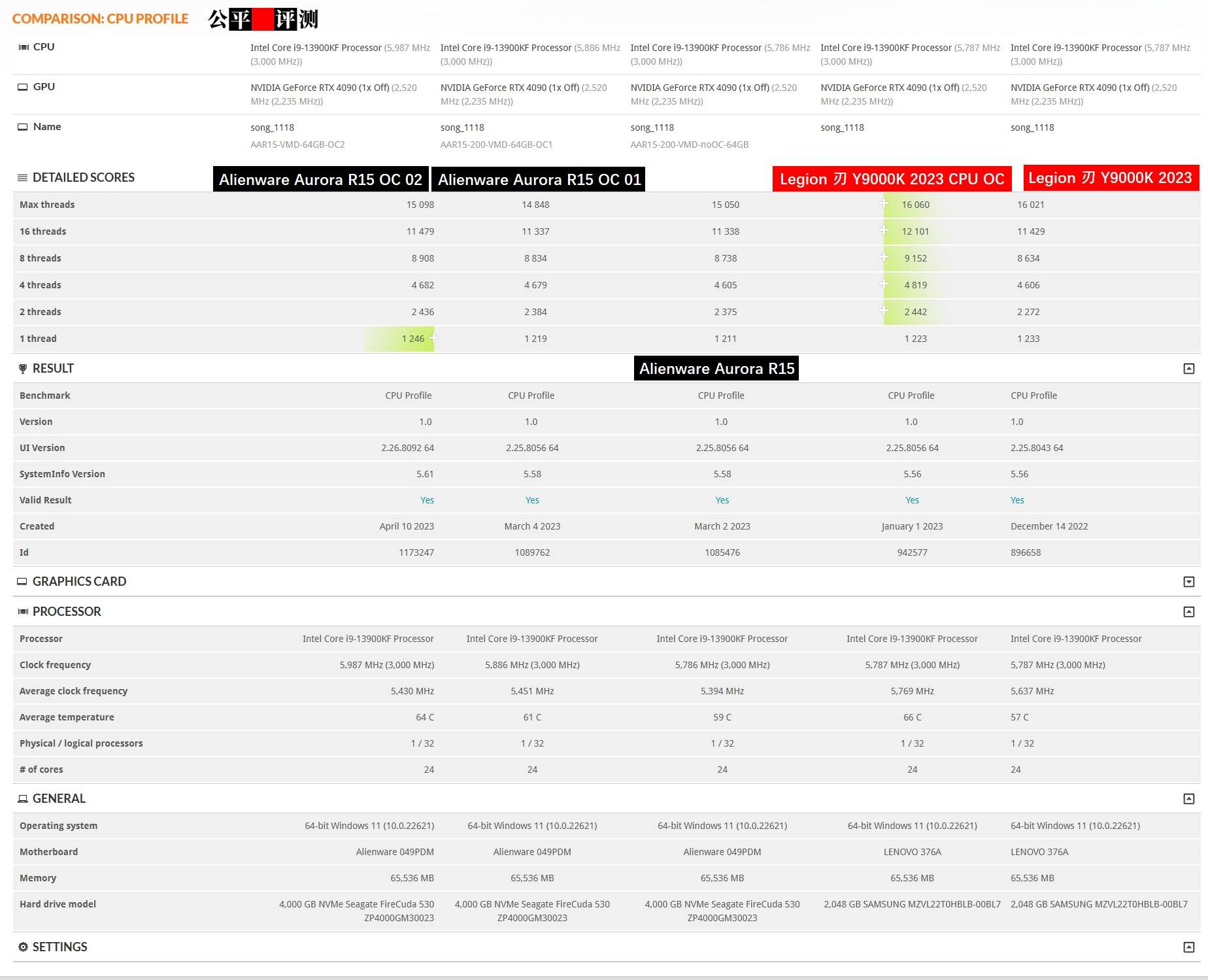Click the average temperature 64 C

click(425, 717)
